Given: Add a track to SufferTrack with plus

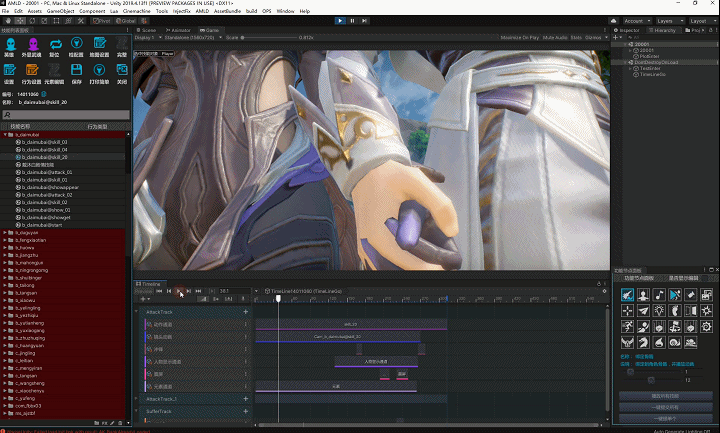Looking at the screenshot, I should 246,411.
